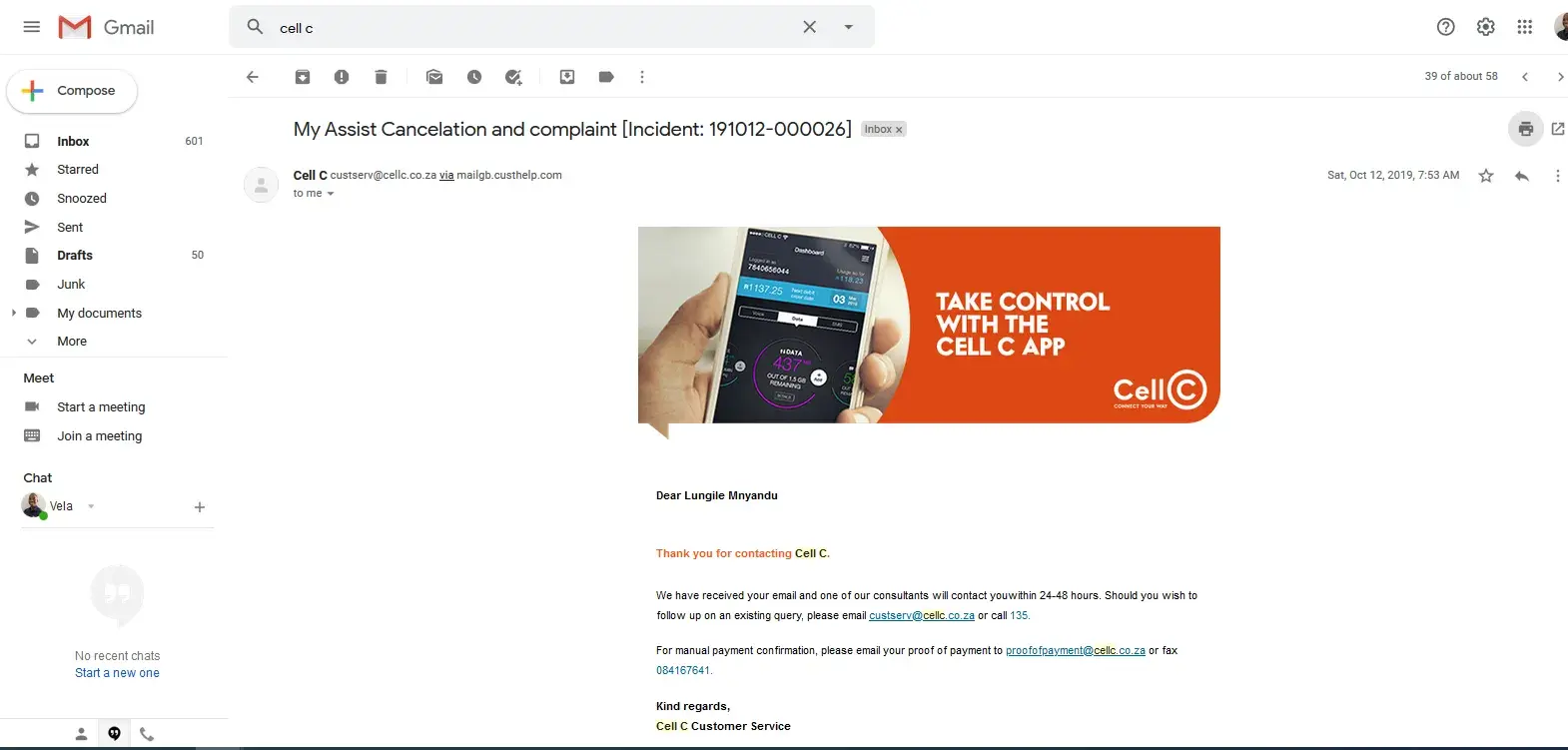Show search options dropdown arrow
The image size is (1568, 750).
coord(849,27)
